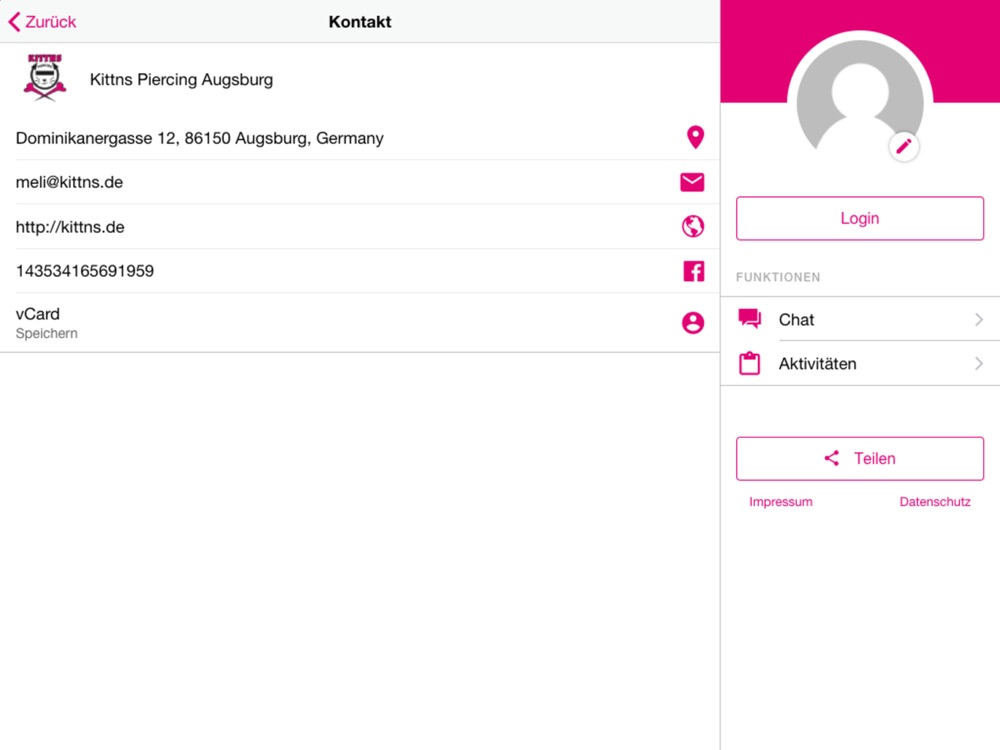
Task: Expand the Chat row chevron
Action: point(979,320)
